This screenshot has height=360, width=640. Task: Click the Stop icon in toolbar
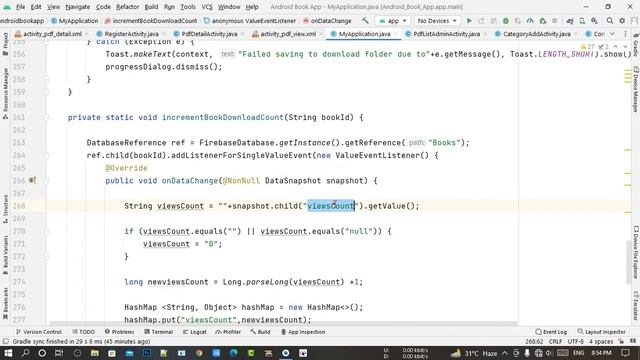pyautogui.click(x=554, y=20)
